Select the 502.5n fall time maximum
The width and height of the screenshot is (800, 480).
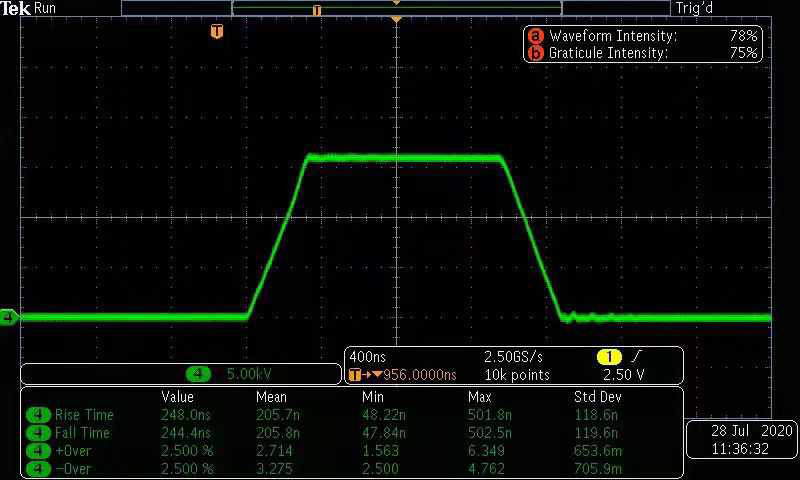(490, 433)
